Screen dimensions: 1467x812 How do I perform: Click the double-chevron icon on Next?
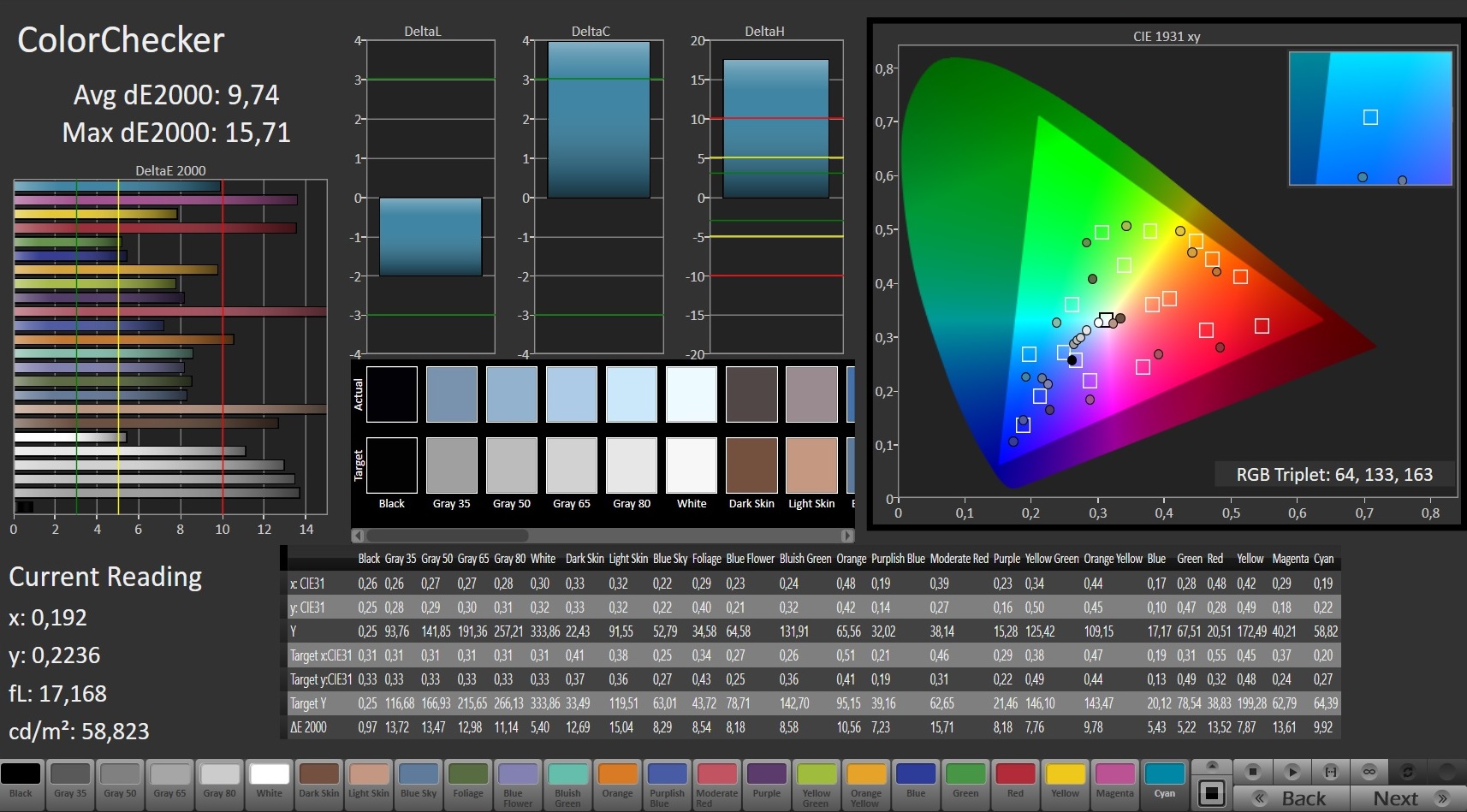click(x=1442, y=798)
